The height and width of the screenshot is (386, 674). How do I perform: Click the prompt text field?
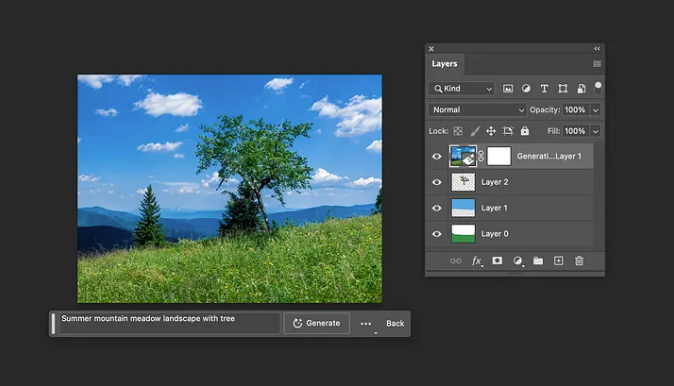169,323
